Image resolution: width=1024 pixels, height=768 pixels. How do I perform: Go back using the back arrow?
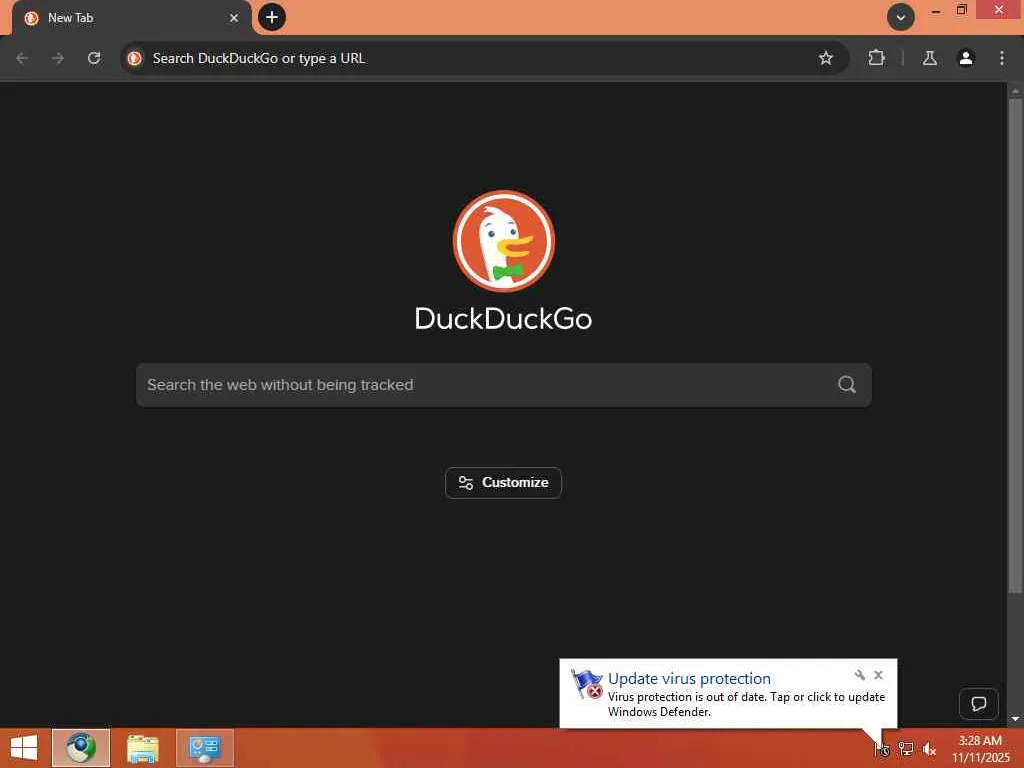coord(22,58)
